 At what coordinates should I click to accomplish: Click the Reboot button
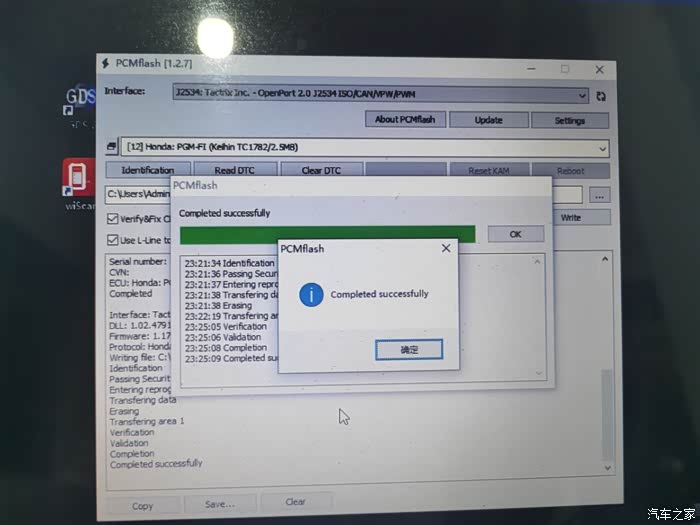570,171
